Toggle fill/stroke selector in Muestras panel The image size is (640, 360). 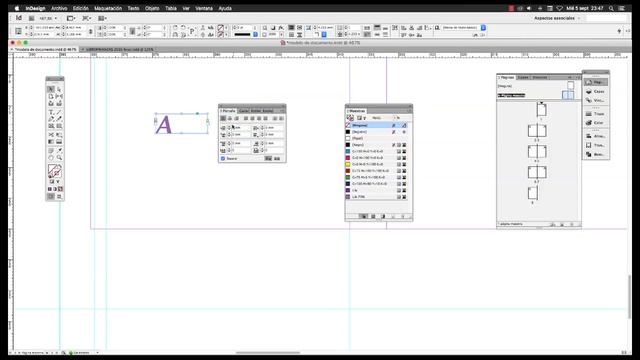pyautogui.click(x=350, y=118)
